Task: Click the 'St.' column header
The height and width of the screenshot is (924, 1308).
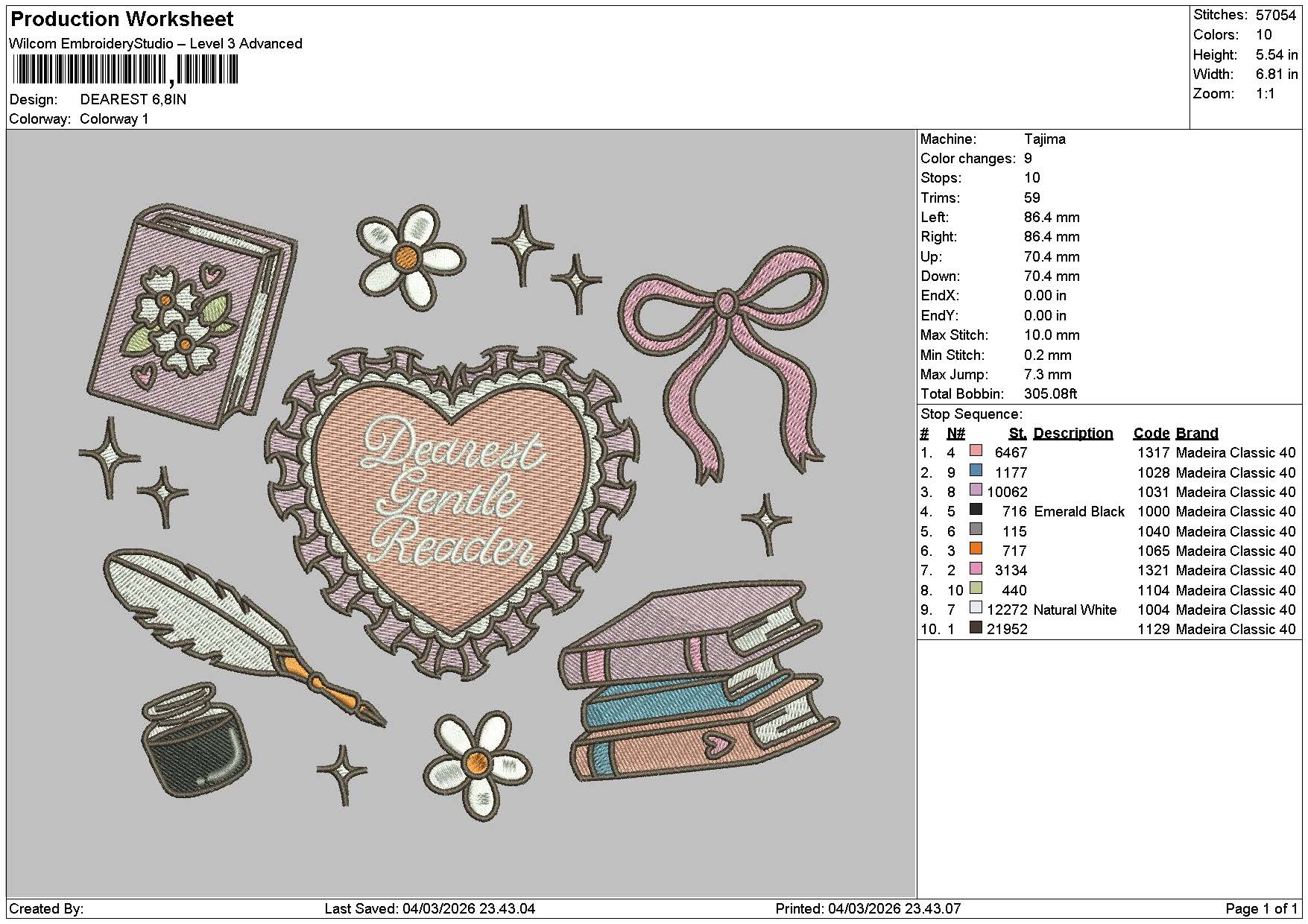Action: 1018,434
